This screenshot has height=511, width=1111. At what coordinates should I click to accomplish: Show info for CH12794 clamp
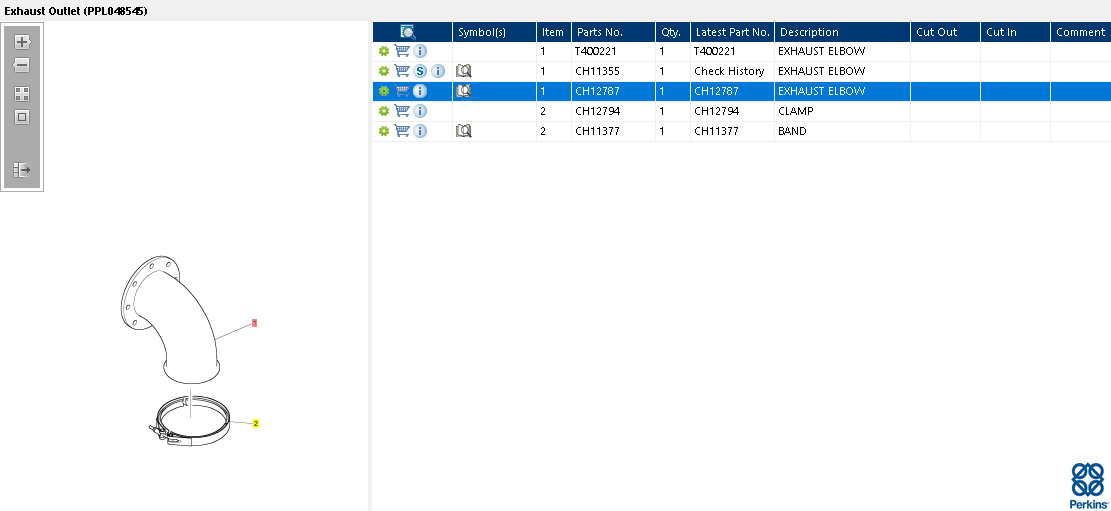[420, 111]
